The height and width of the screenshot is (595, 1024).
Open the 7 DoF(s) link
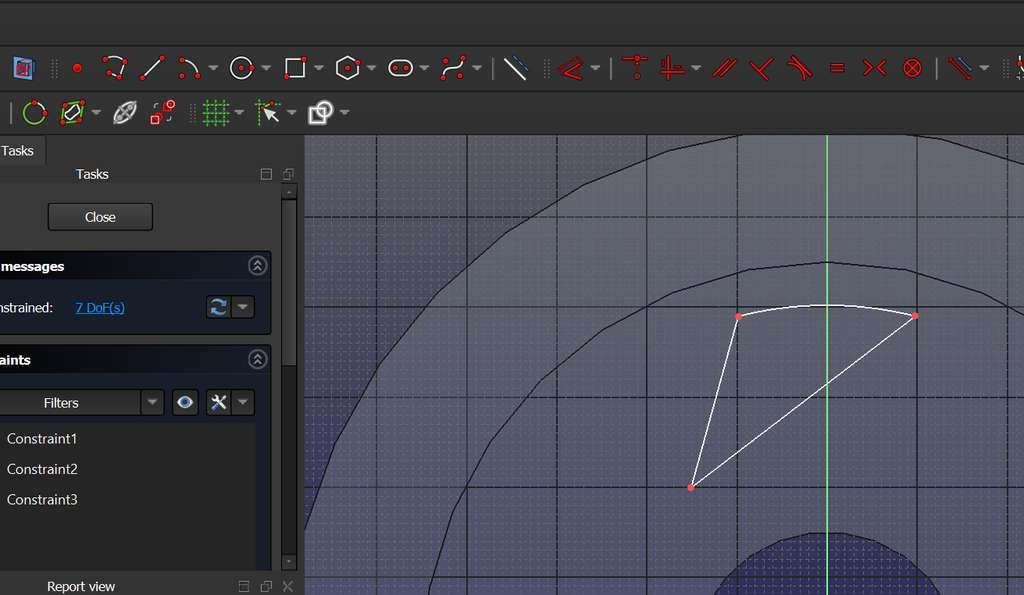pyautogui.click(x=100, y=308)
